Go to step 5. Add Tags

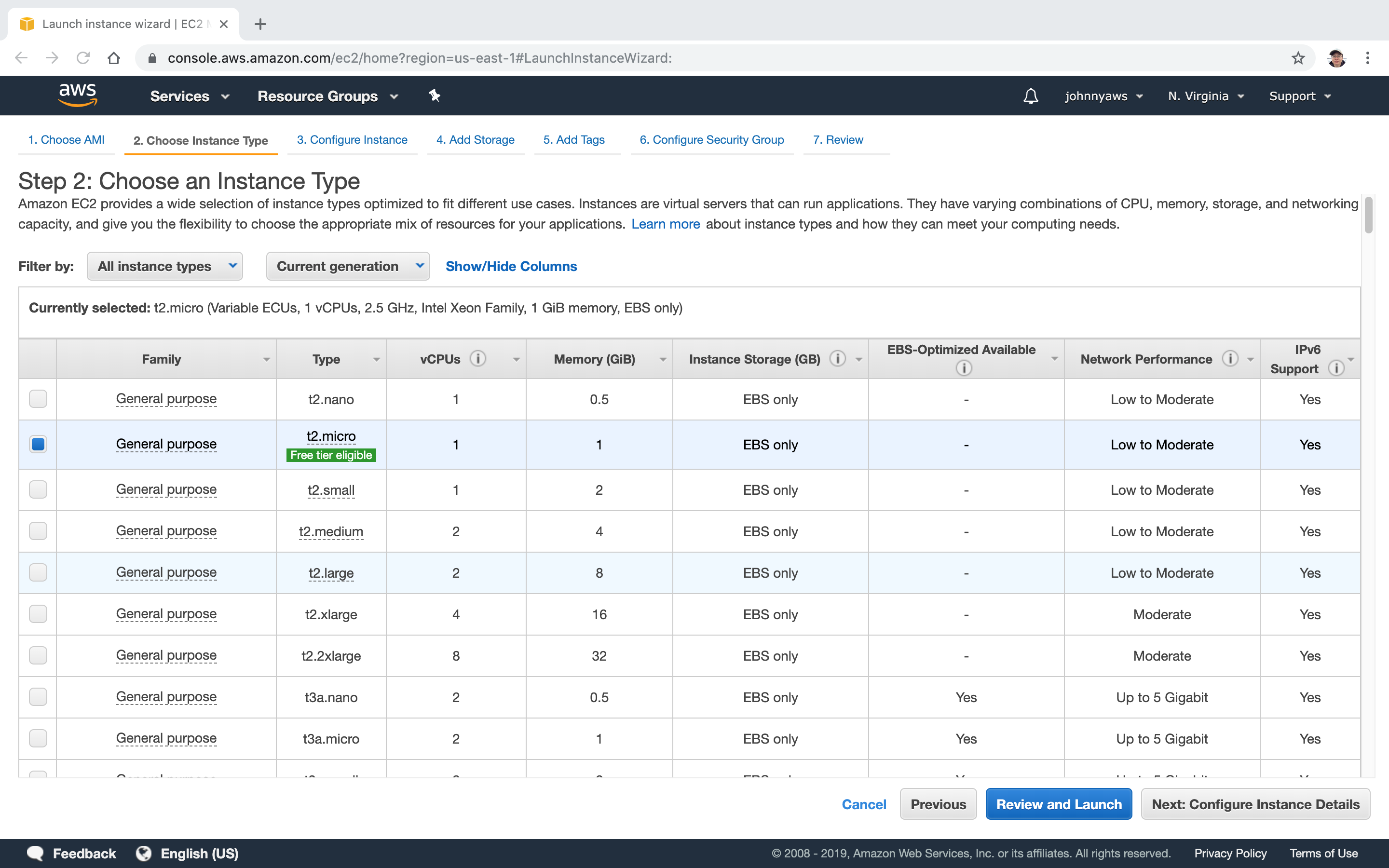[574, 140]
